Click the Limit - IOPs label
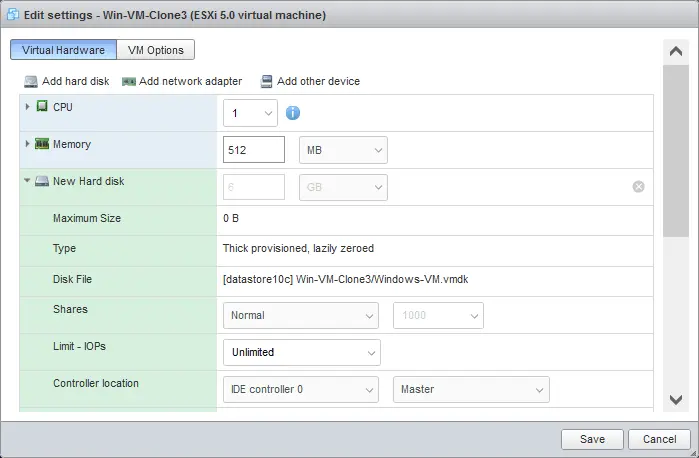The width and height of the screenshot is (699, 458). pyautogui.click(x=79, y=346)
